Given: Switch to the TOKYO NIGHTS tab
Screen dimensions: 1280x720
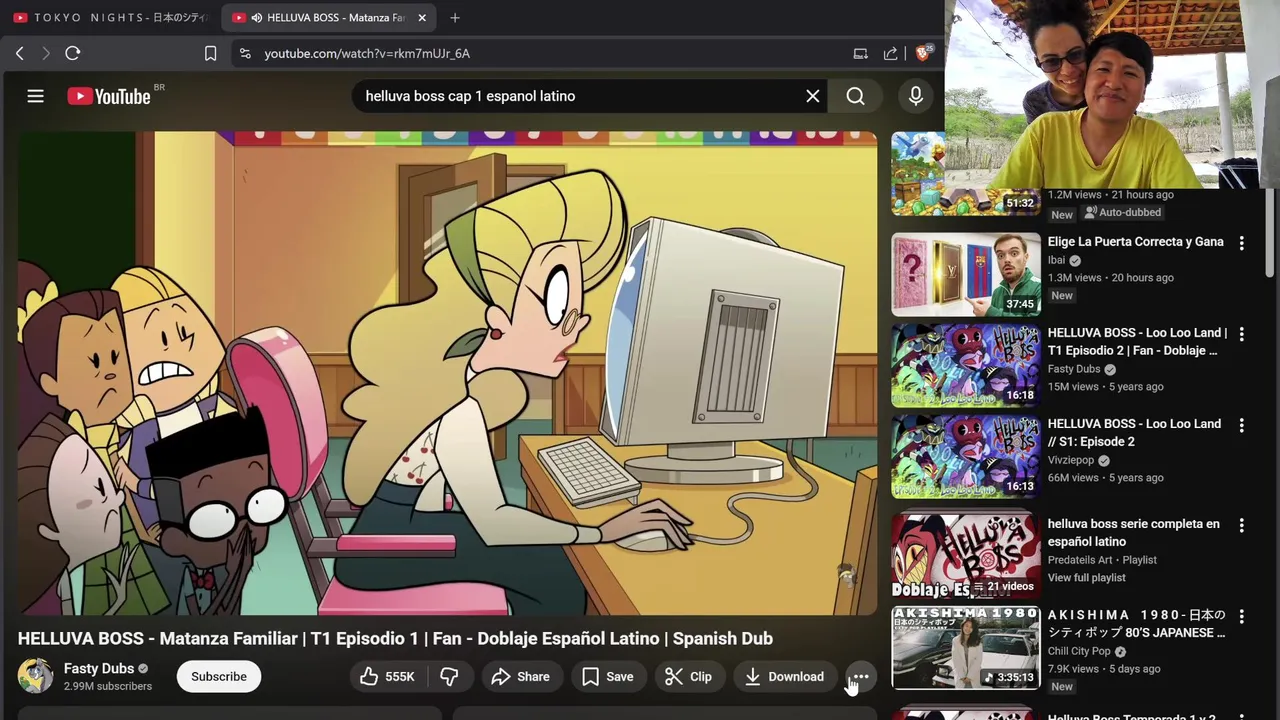Looking at the screenshot, I should point(110,18).
